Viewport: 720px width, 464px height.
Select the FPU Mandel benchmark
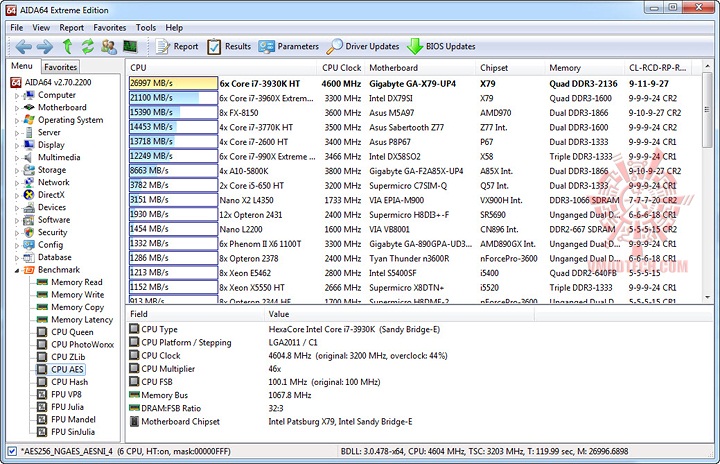coord(73,419)
